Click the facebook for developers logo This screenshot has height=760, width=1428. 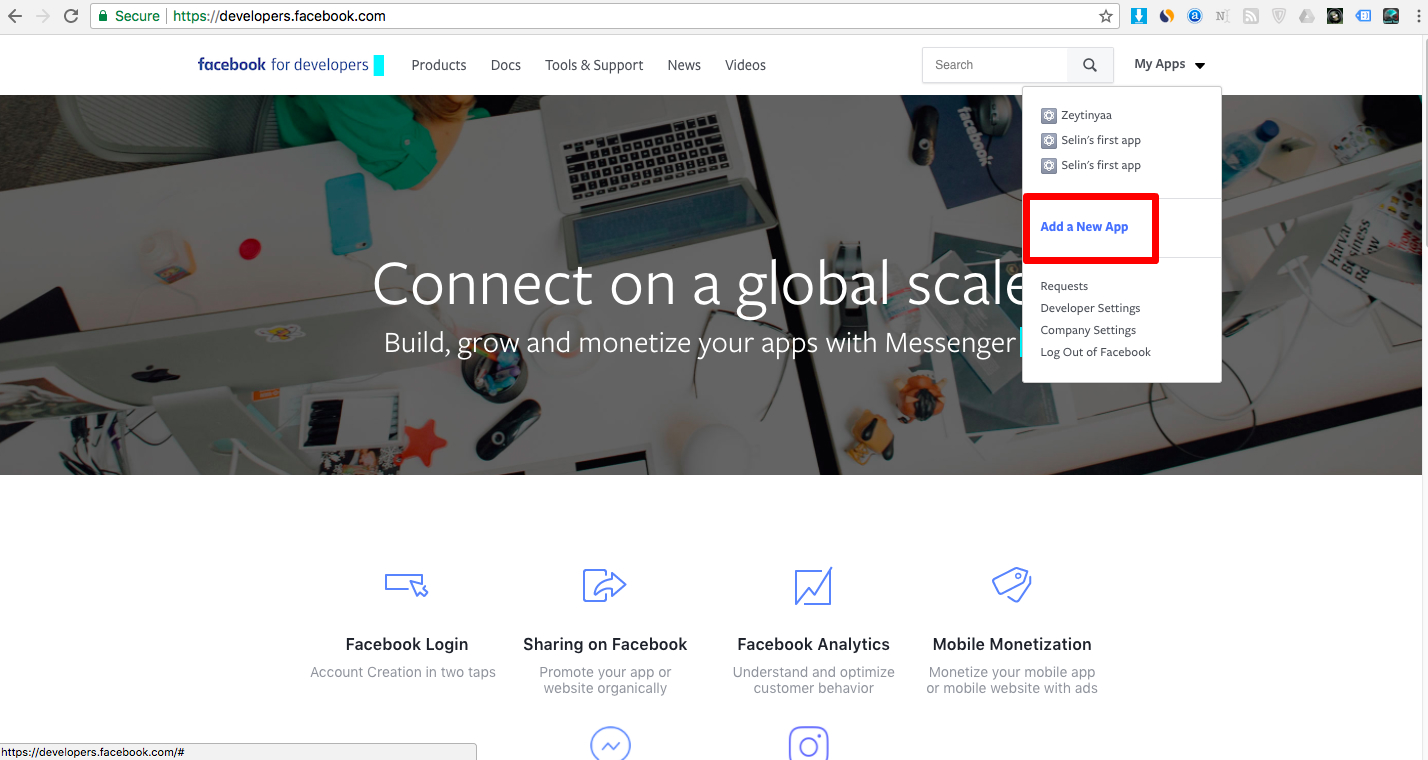tap(283, 65)
